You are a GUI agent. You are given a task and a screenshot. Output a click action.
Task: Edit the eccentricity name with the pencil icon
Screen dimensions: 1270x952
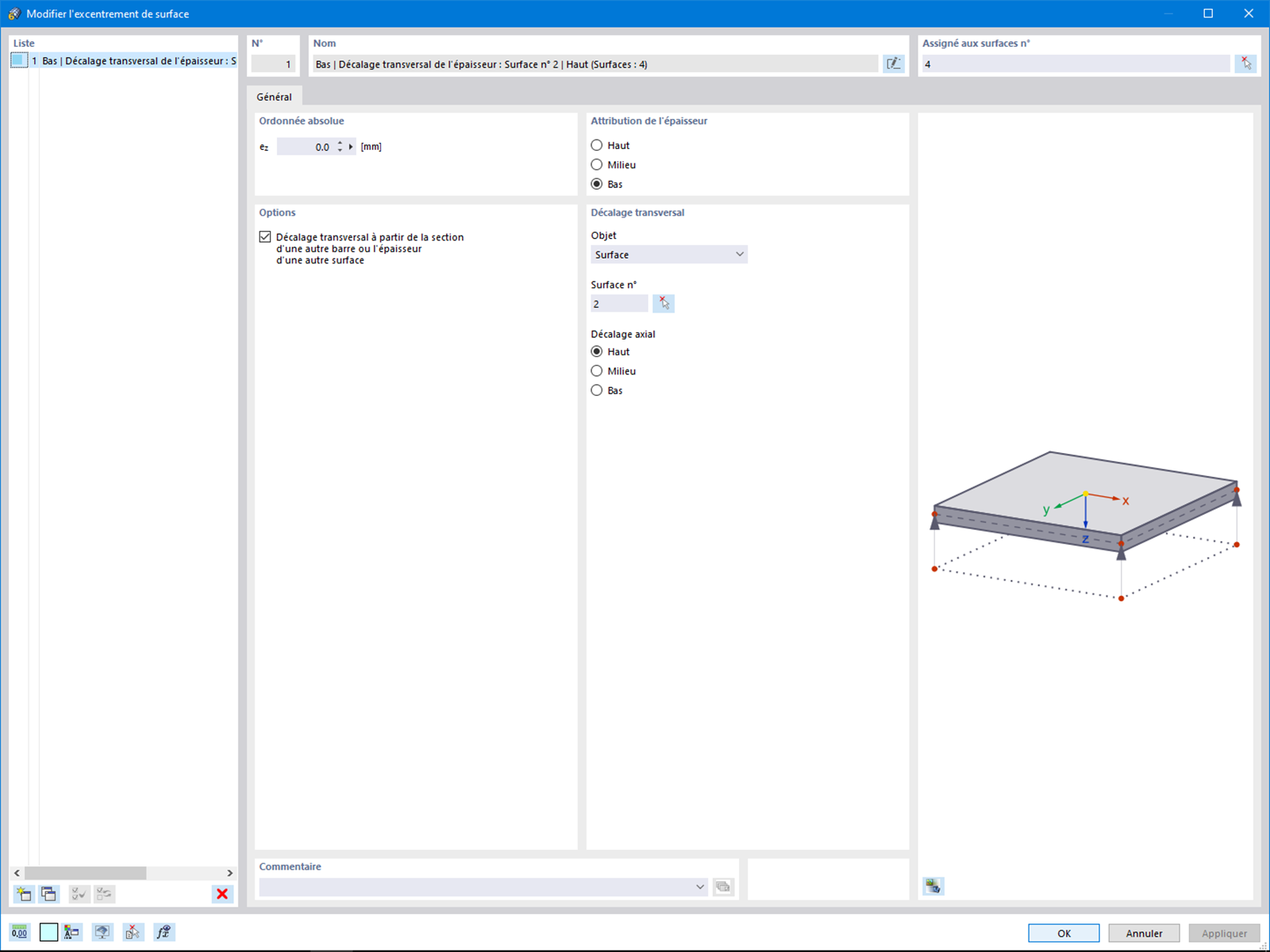(894, 64)
